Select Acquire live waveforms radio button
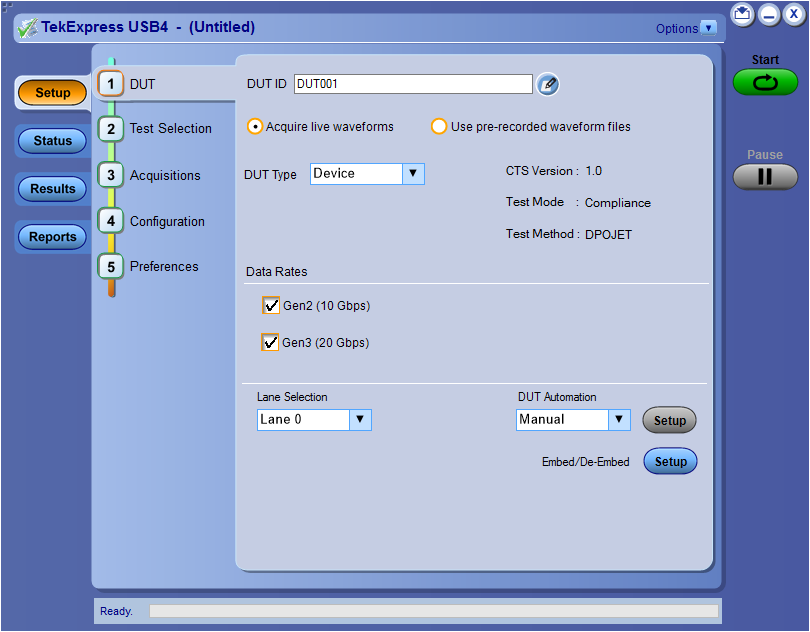This screenshot has width=810, height=632. 256,127
